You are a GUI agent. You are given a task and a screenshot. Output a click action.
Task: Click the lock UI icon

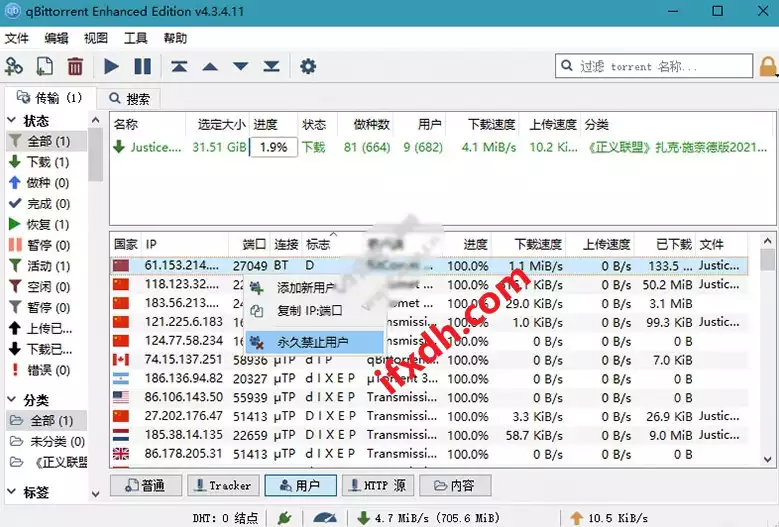768,66
